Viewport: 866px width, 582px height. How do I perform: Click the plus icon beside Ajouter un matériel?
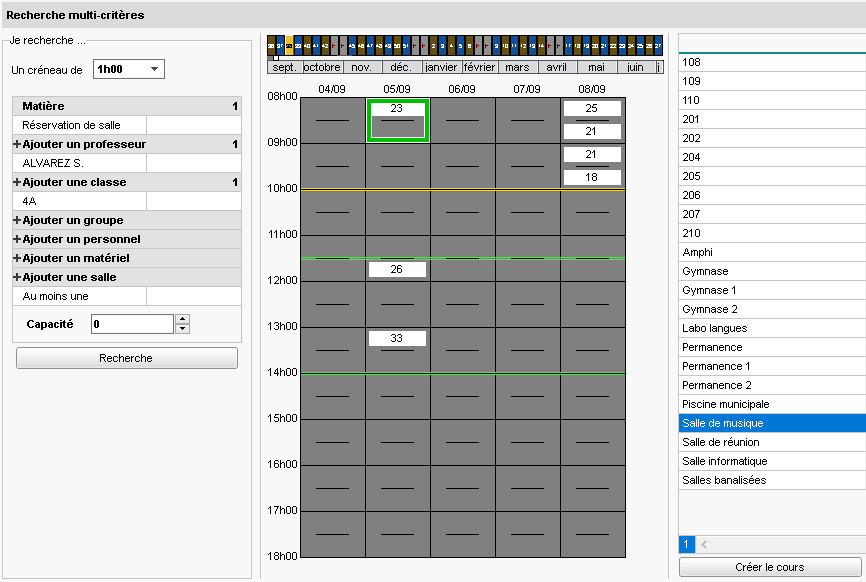[x=17, y=258]
